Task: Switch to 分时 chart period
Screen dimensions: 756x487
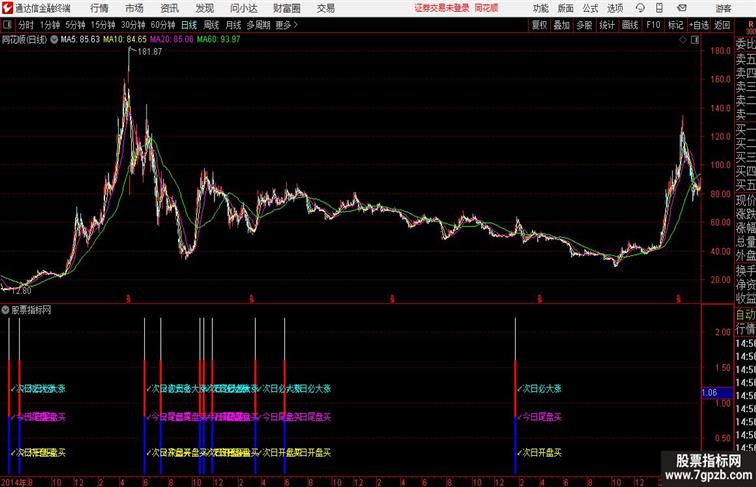Action: click(26, 25)
